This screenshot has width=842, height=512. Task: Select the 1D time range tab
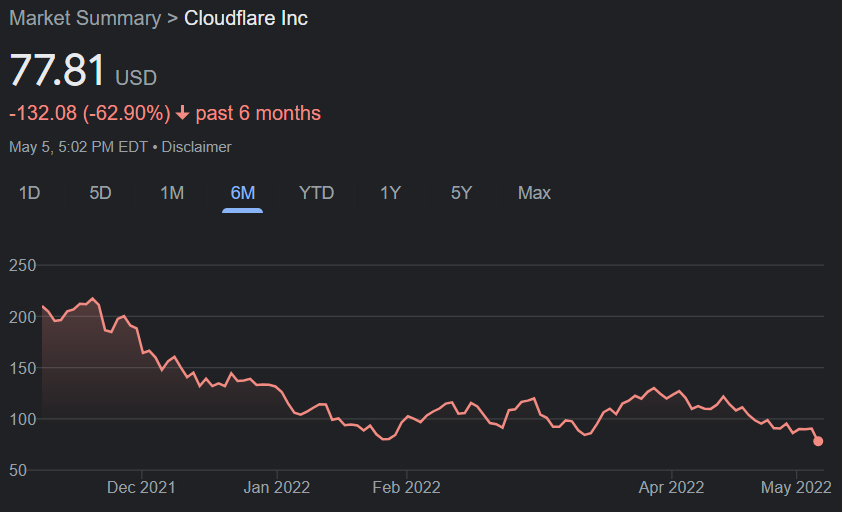point(30,193)
